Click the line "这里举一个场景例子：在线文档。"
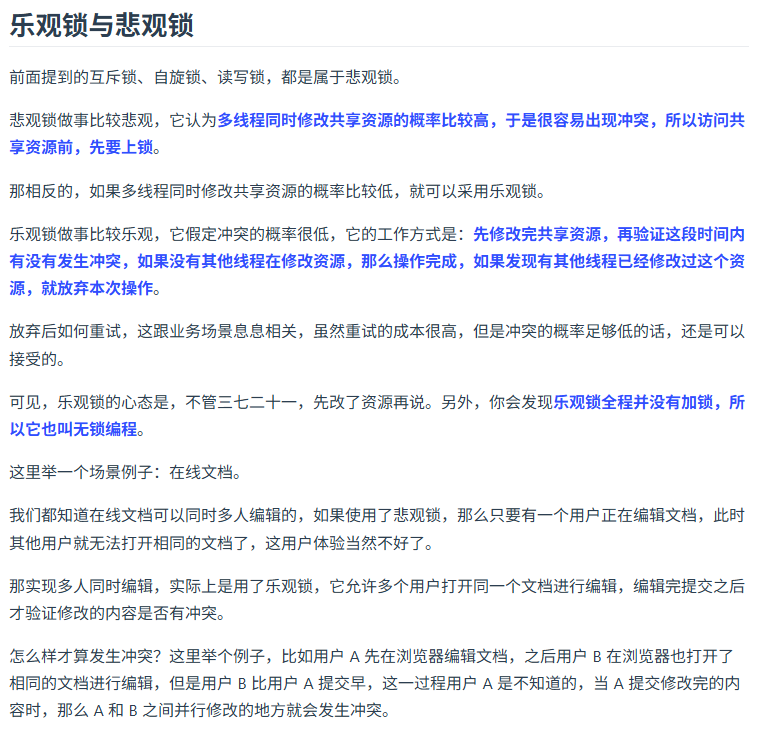 tap(125, 472)
